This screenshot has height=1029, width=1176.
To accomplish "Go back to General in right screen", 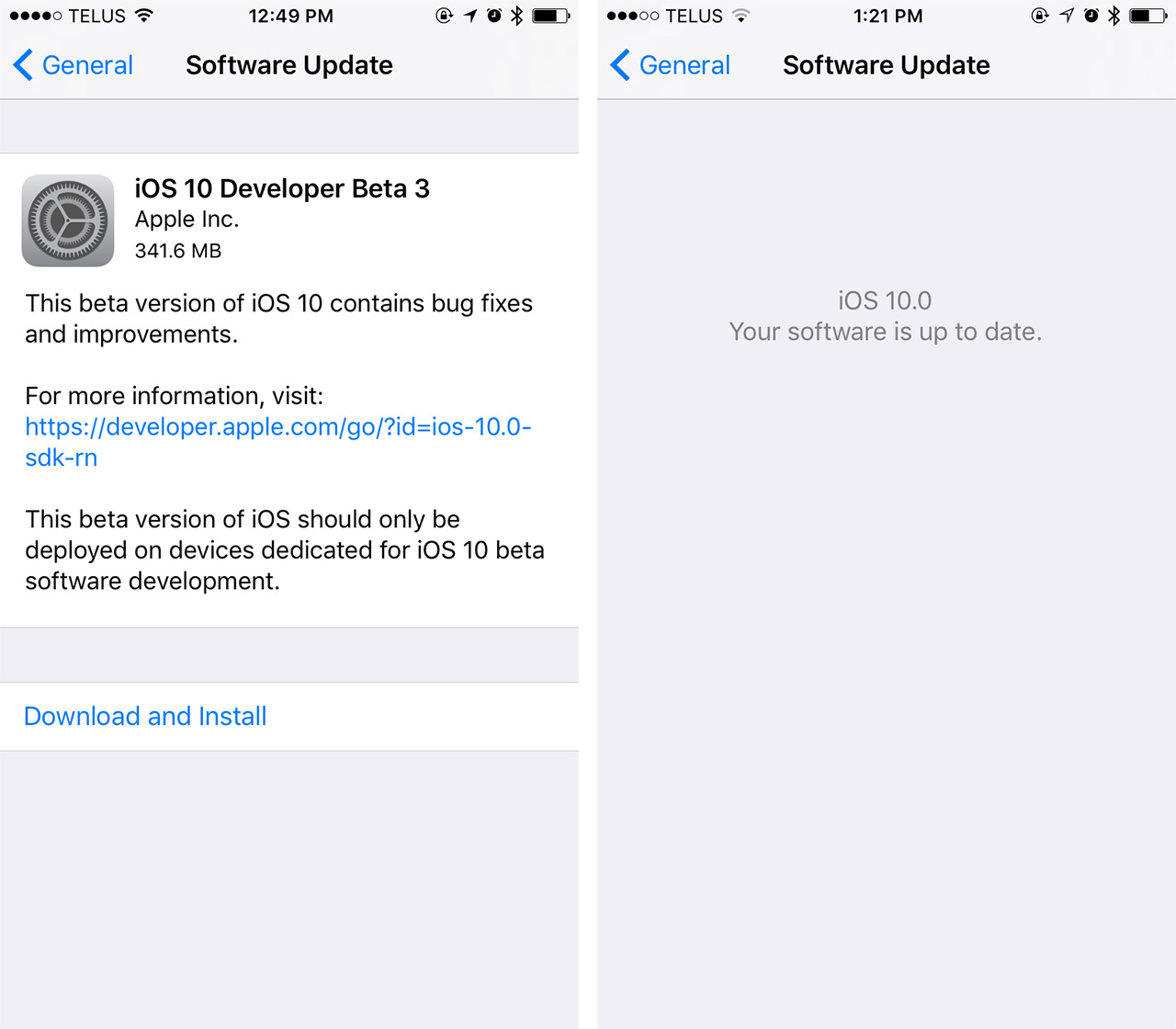I will [671, 65].
